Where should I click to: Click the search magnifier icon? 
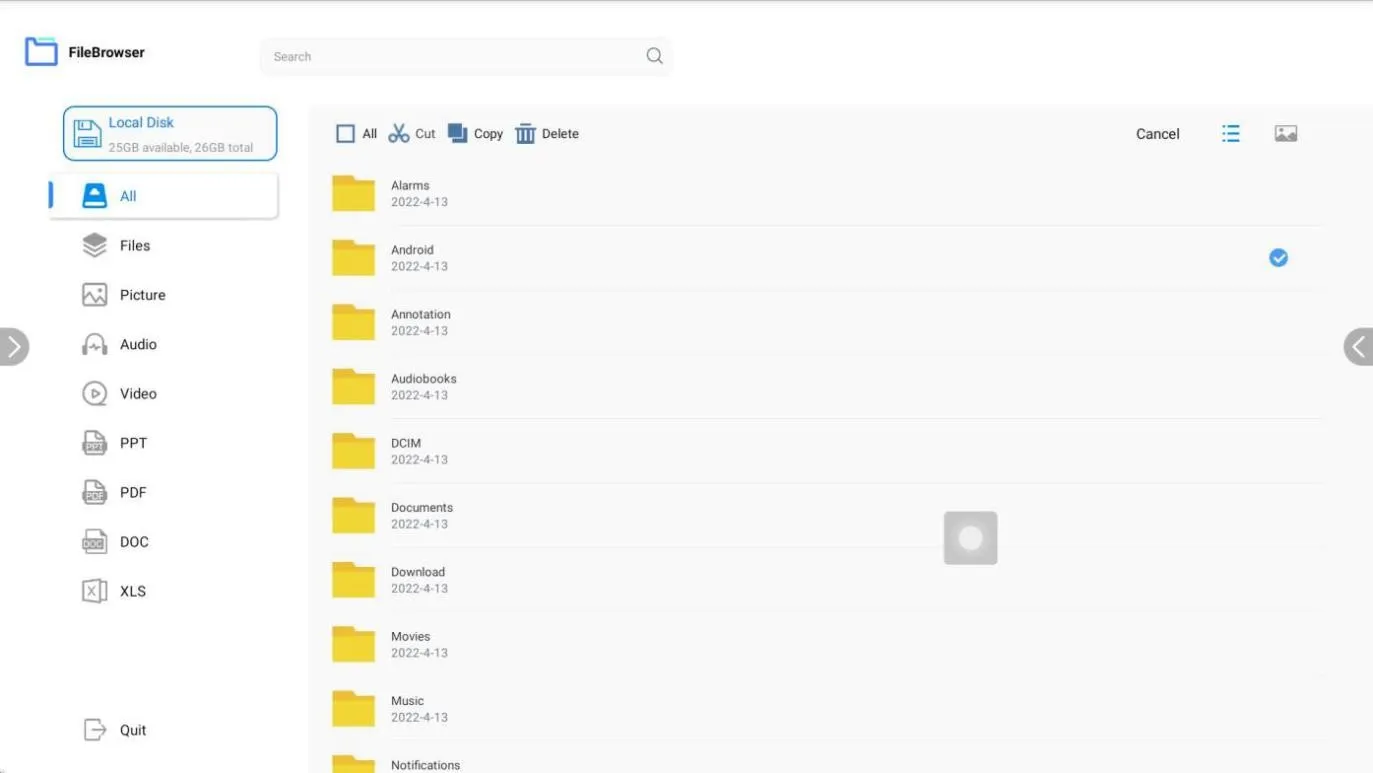(654, 57)
